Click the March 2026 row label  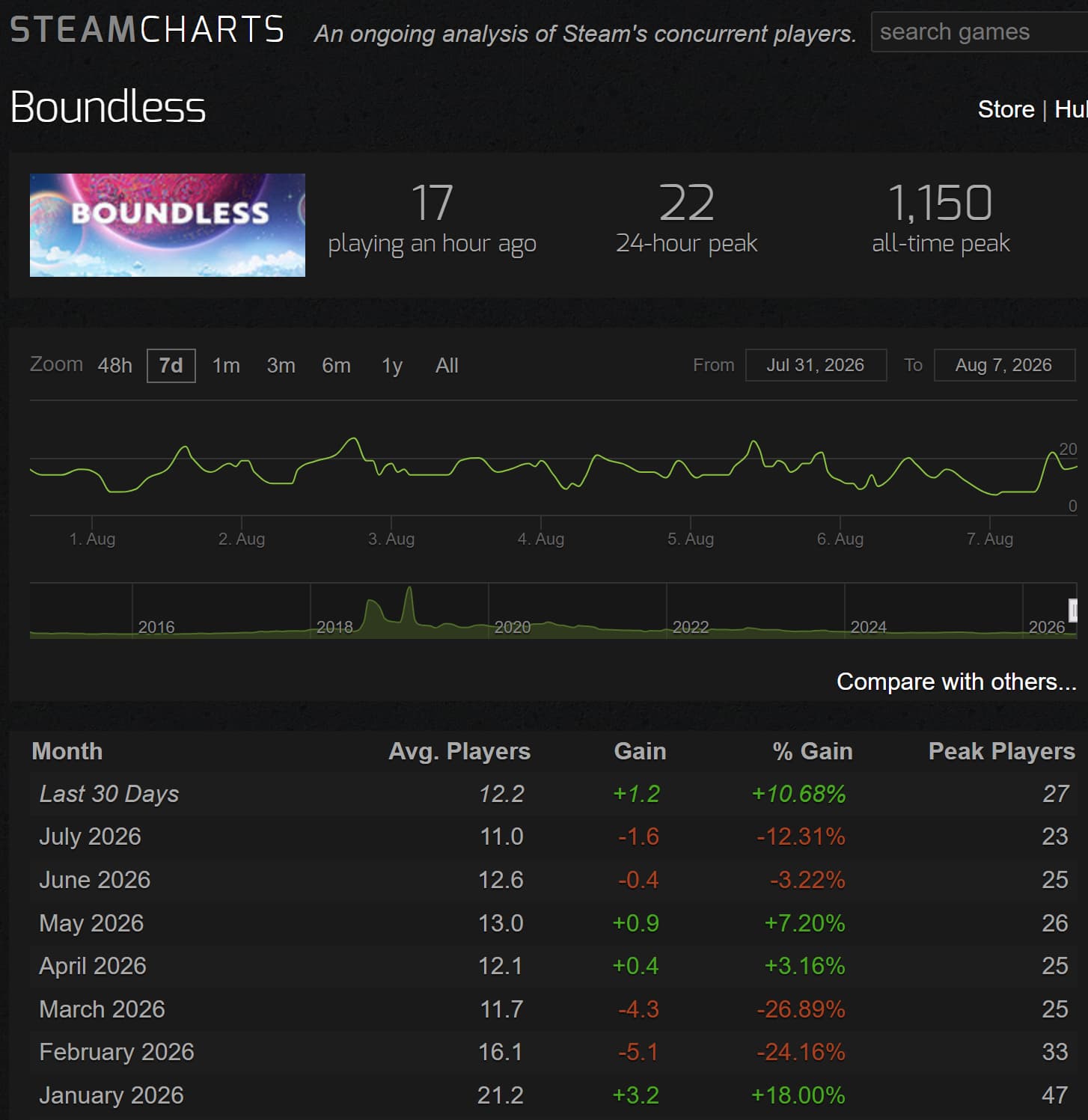[102, 1009]
